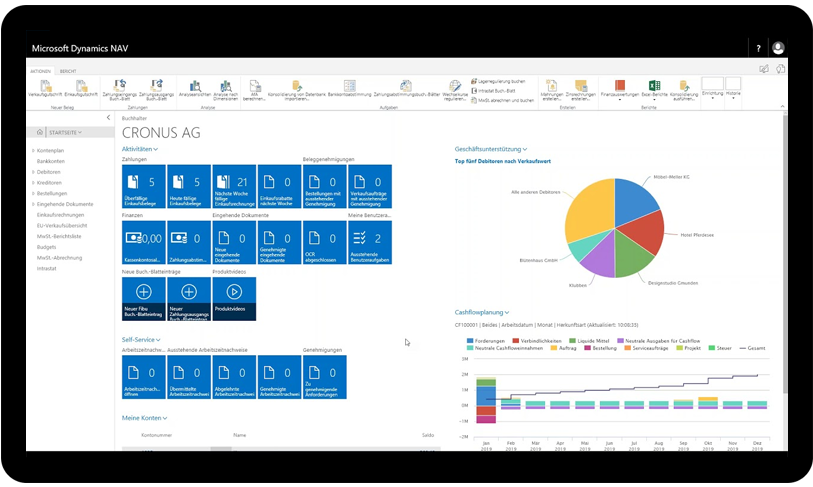The image size is (813, 487).
Task: Open Zahlungsabstimmungsbuch.-Blätter
Action: click(x=406, y=89)
